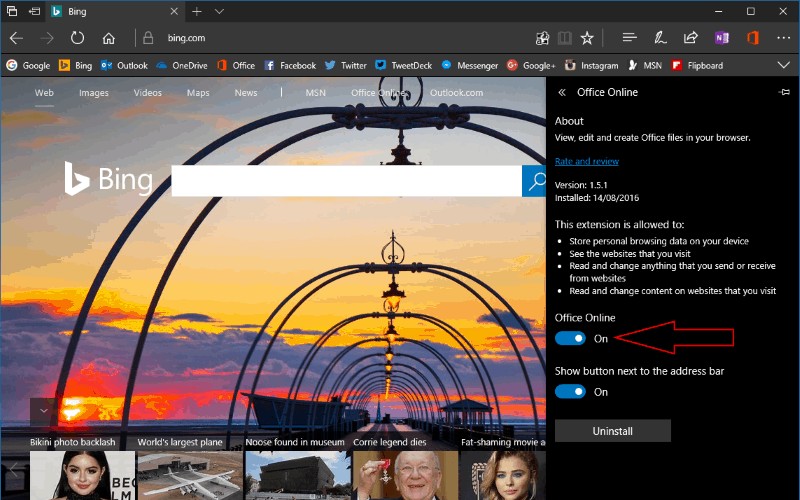
Task: Refresh the current Bing page
Action: [77, 38]
